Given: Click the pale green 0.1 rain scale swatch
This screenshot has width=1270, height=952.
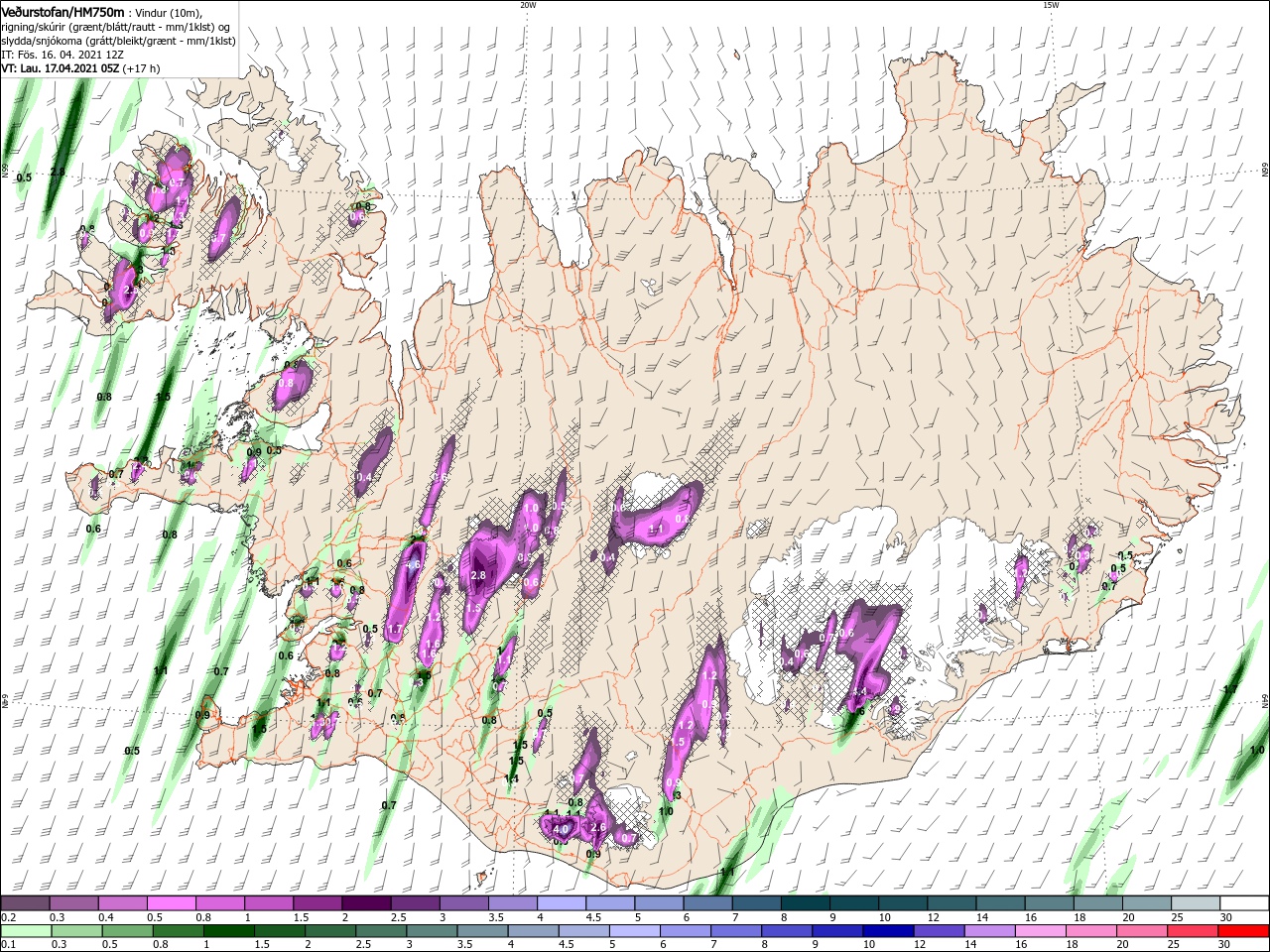Looking at the screenshot, I should tap(25, 931).
